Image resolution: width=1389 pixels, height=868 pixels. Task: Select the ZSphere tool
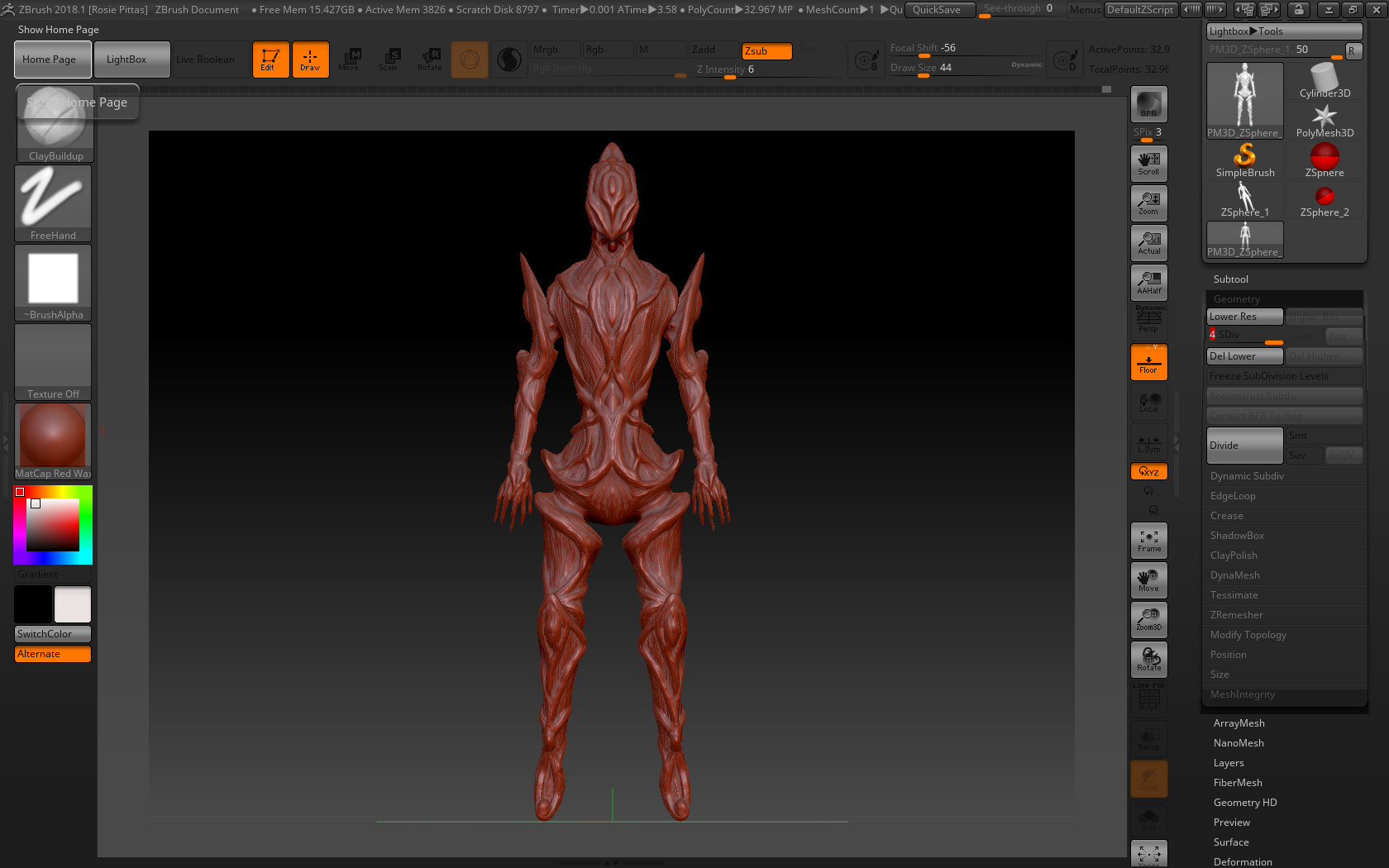[x=1325, y=160]
